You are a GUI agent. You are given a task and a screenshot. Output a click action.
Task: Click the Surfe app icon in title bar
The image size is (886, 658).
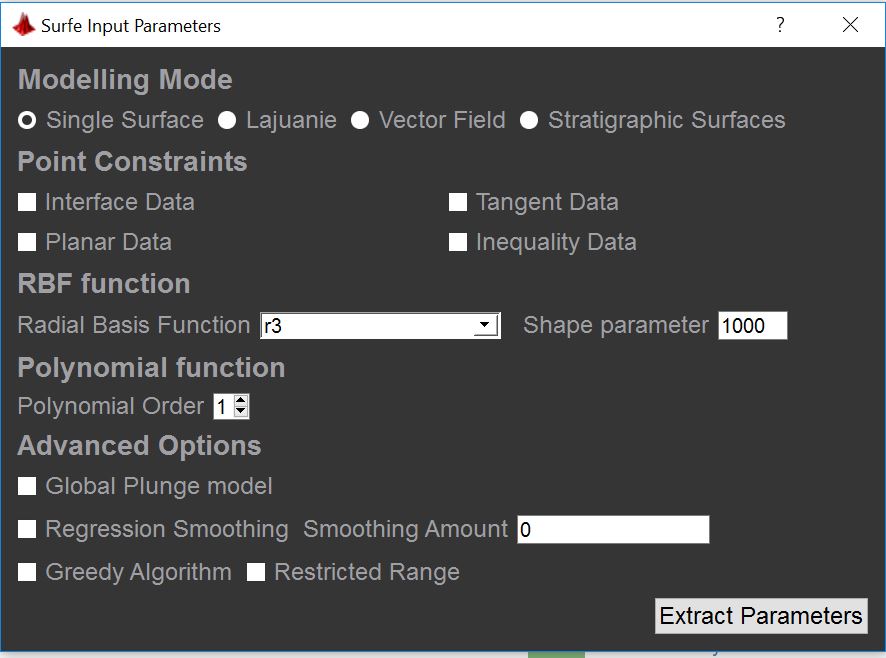(x=23, y=26)
